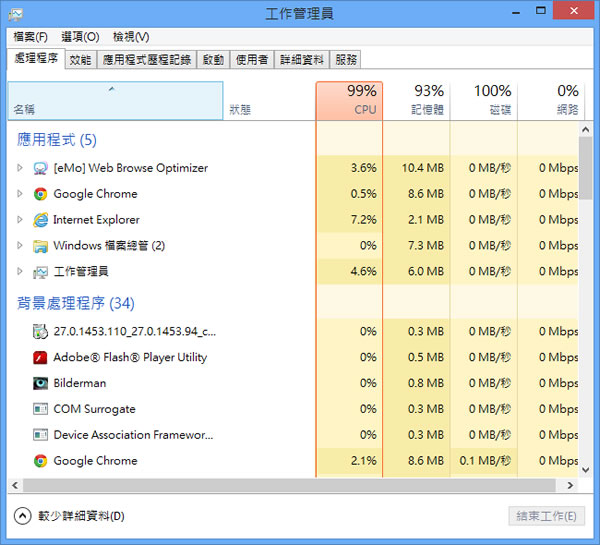Click Internet Explorer's 7.2% CPU value
The image size is (600, 545).
pyautogui.click(x=364, y=220)
